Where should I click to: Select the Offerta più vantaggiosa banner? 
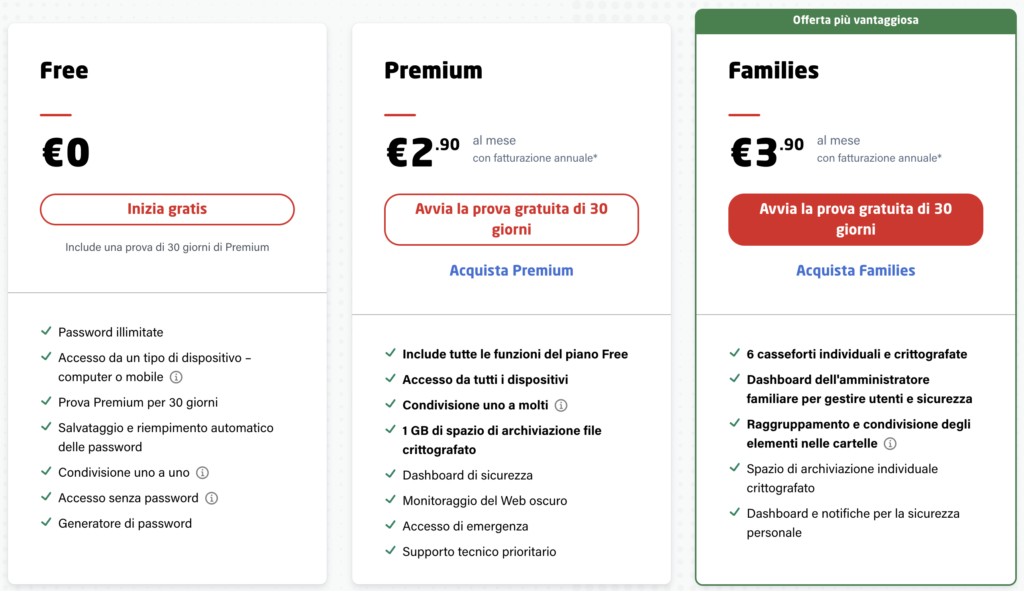tap(856, 21)
